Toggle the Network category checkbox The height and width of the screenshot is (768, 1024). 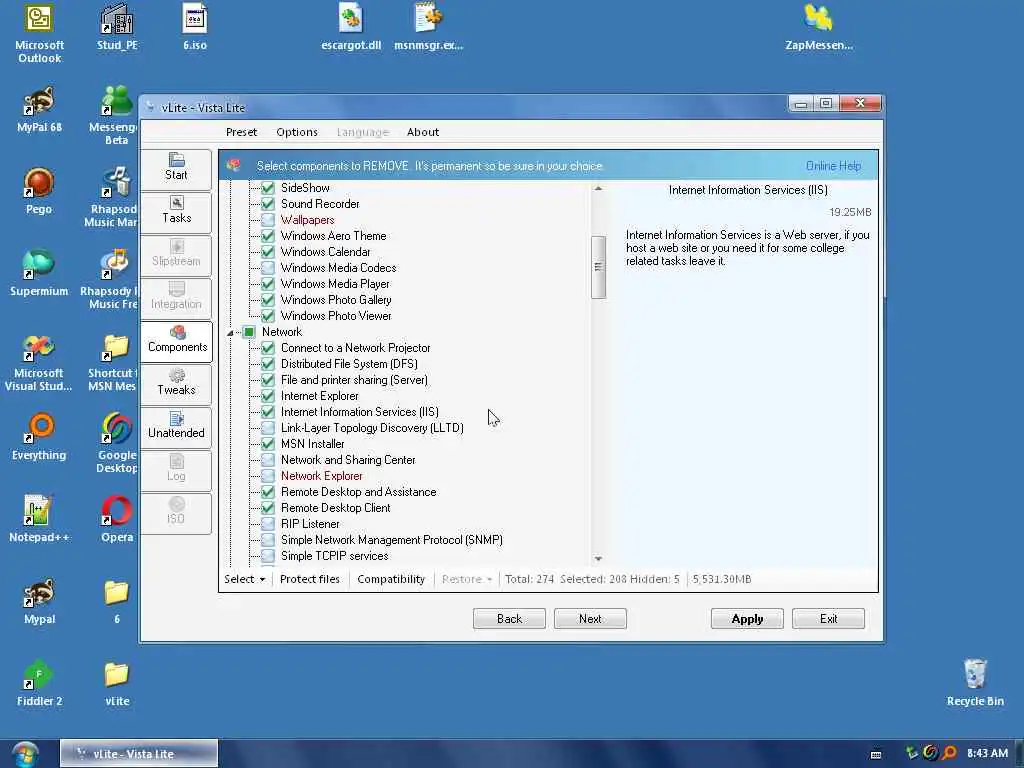249,332
